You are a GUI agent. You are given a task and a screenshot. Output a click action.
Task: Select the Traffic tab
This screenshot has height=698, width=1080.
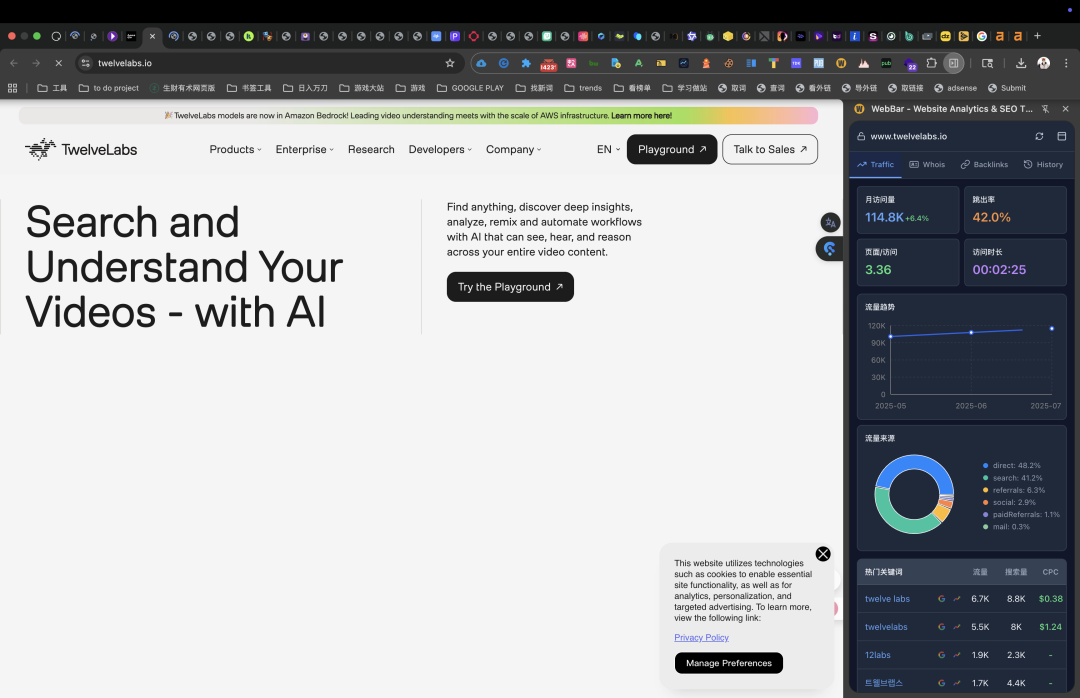pyautogui.click(x=875, y=165)
